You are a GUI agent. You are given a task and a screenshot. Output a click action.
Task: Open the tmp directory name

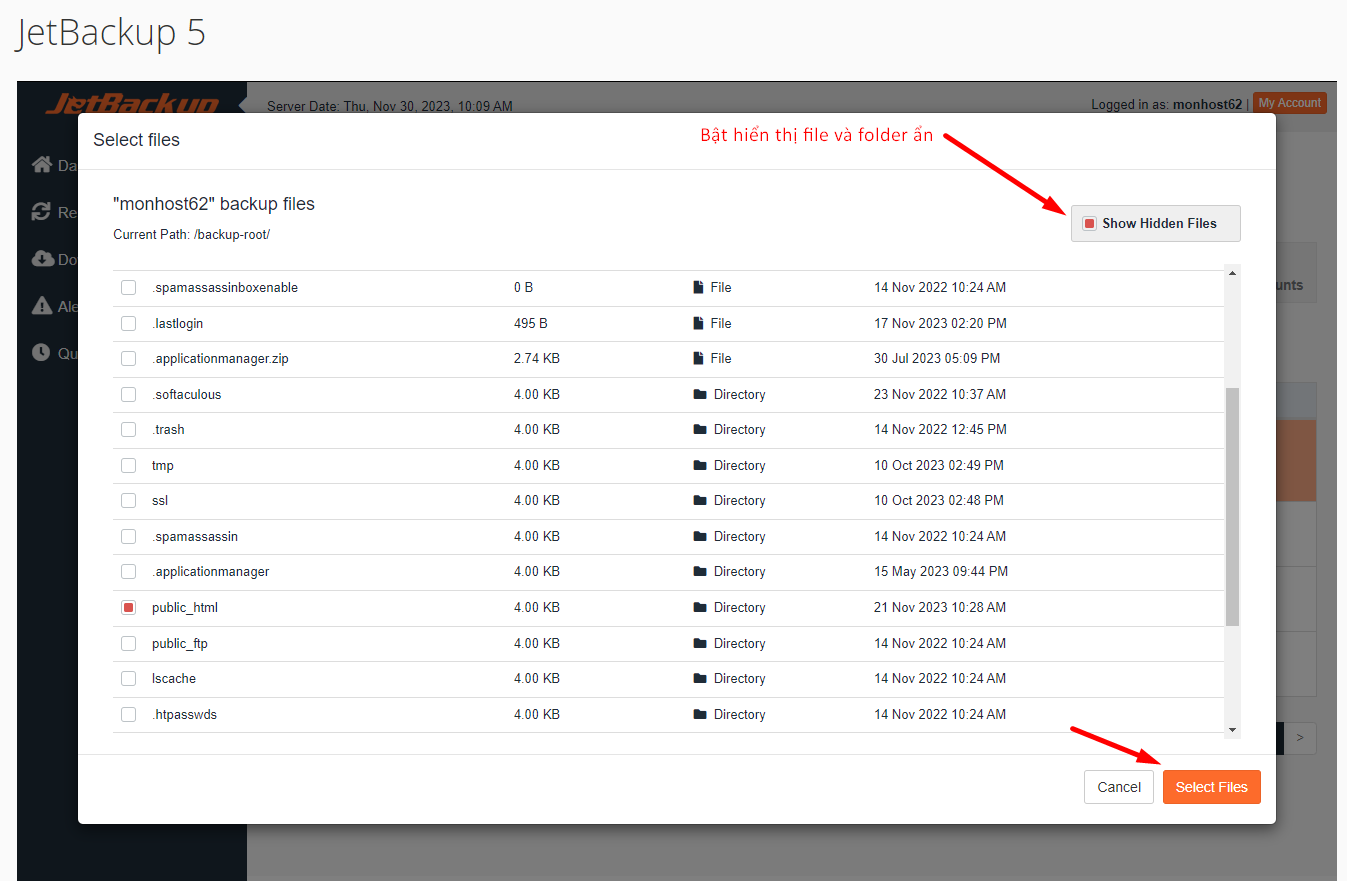click(163, 465)
